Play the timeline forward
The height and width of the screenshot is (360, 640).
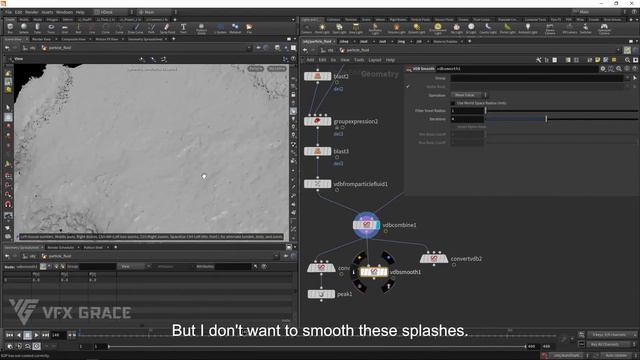(36, 335)
